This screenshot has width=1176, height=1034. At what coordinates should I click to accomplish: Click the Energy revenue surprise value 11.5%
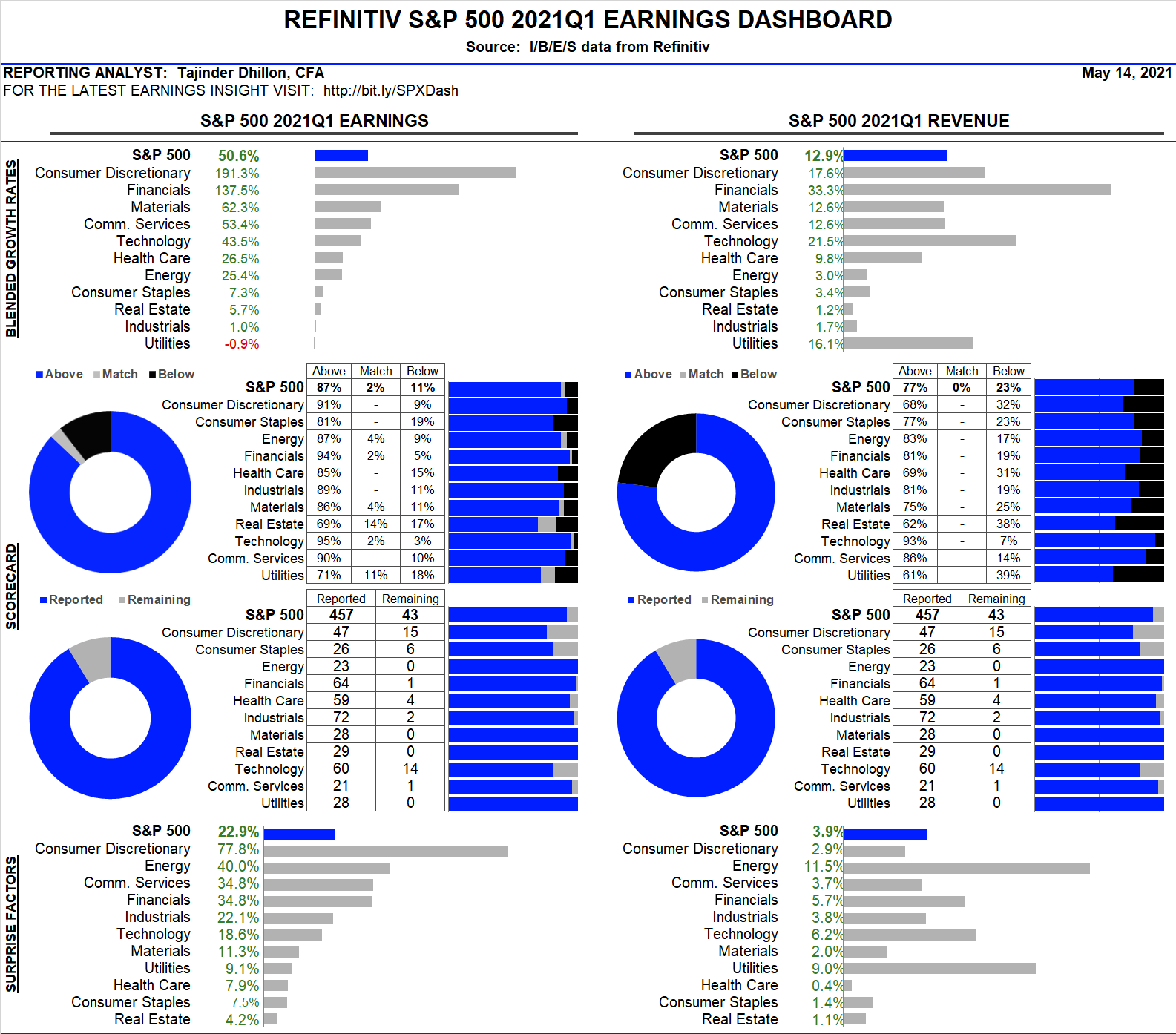click(x=824, y=866)
